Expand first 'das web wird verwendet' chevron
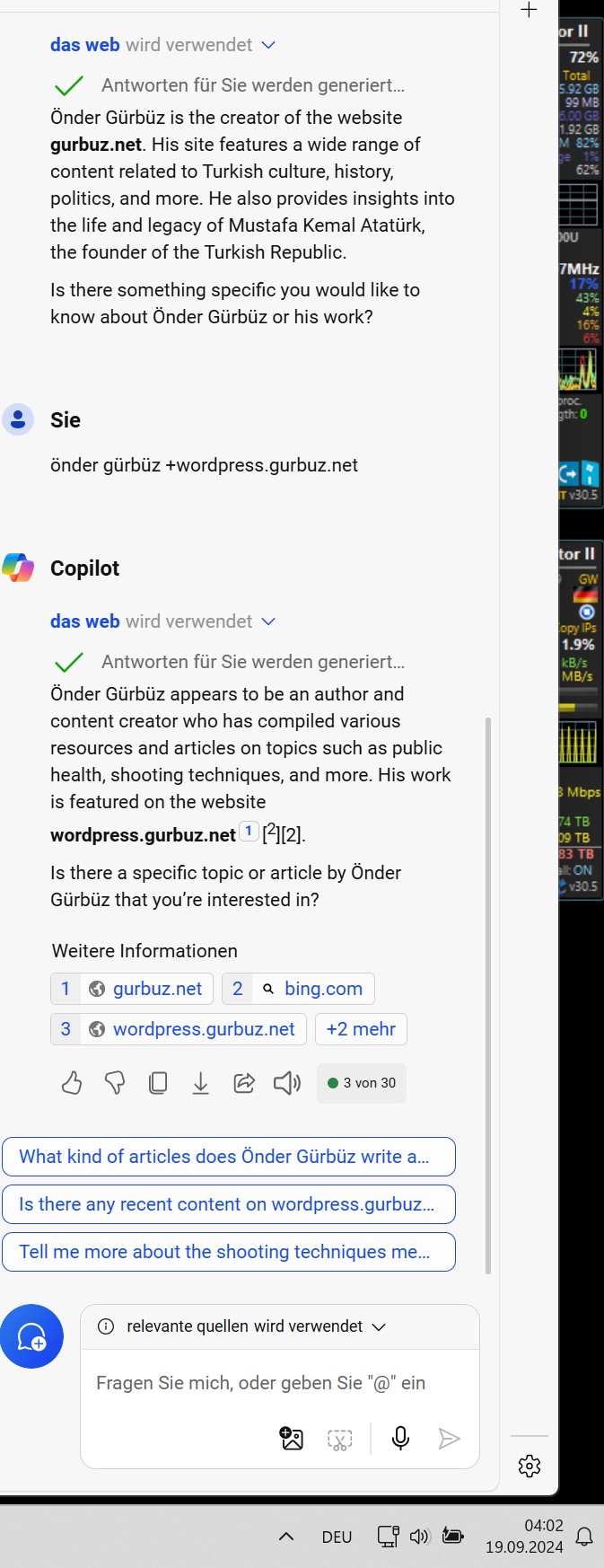The width and height of the screenshot is (604, 1568). pyautogui.click(x=268, y=45)
